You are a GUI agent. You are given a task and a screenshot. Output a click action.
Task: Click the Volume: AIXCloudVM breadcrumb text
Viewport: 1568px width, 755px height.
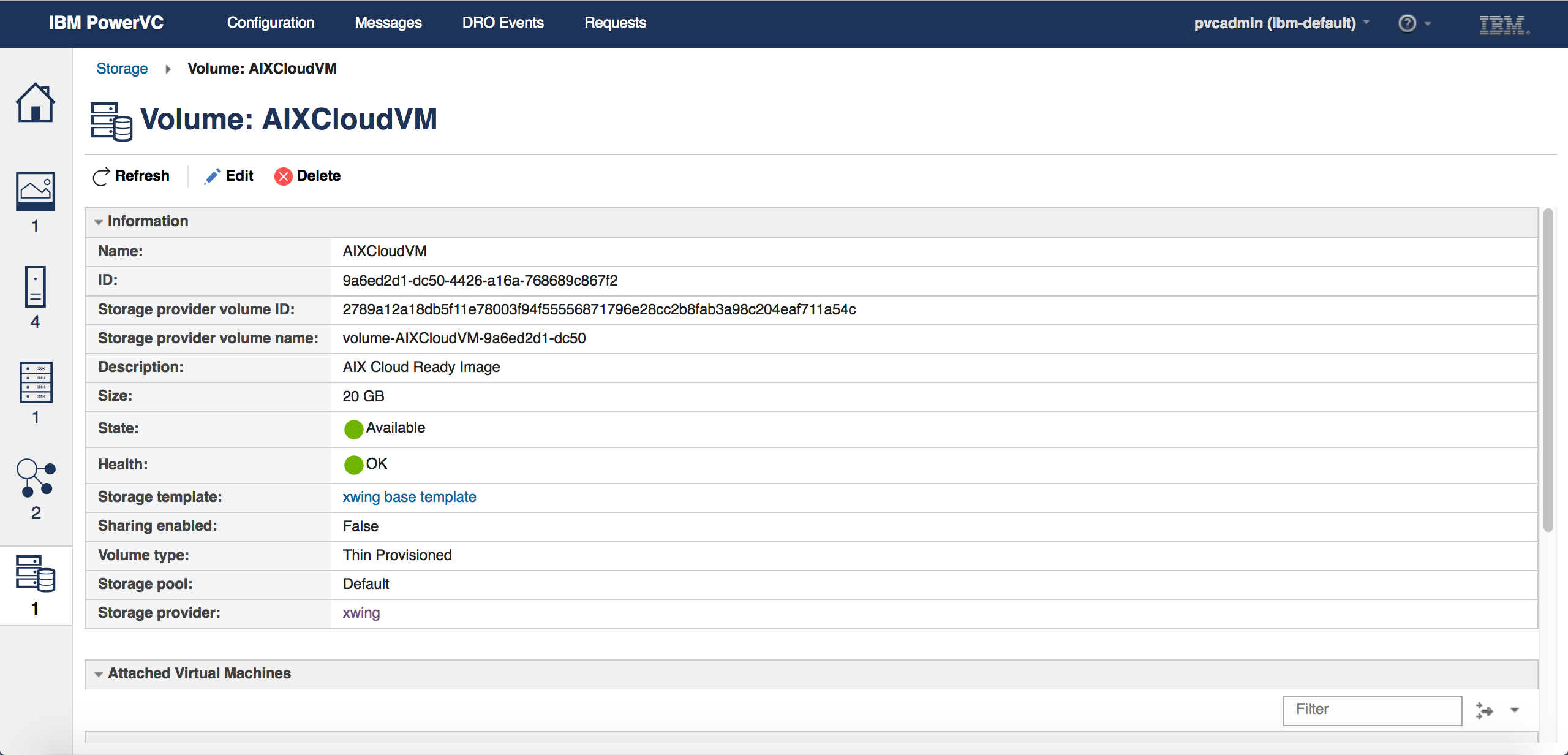(x=262, y=69)
